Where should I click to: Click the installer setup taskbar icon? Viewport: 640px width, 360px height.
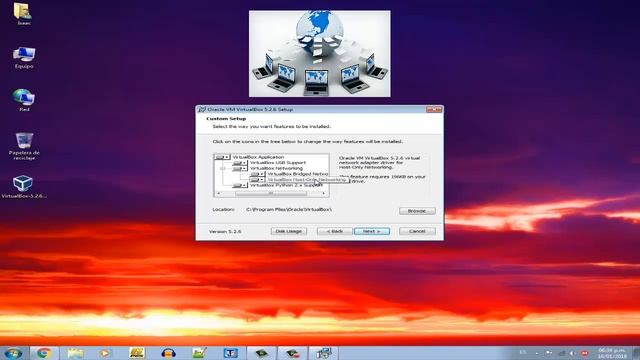323,353
